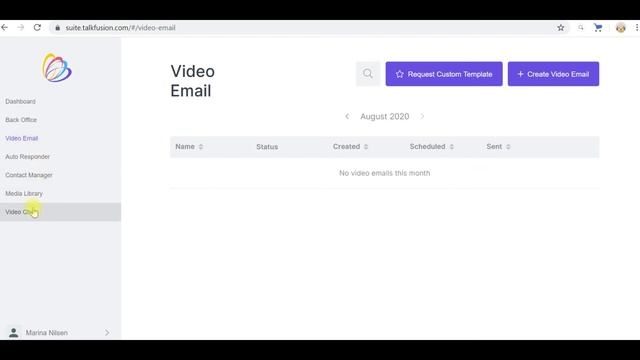The width and height of the screenshot is (640, 360).
Task: Go to the previous month
Action: tap(347, 116)
